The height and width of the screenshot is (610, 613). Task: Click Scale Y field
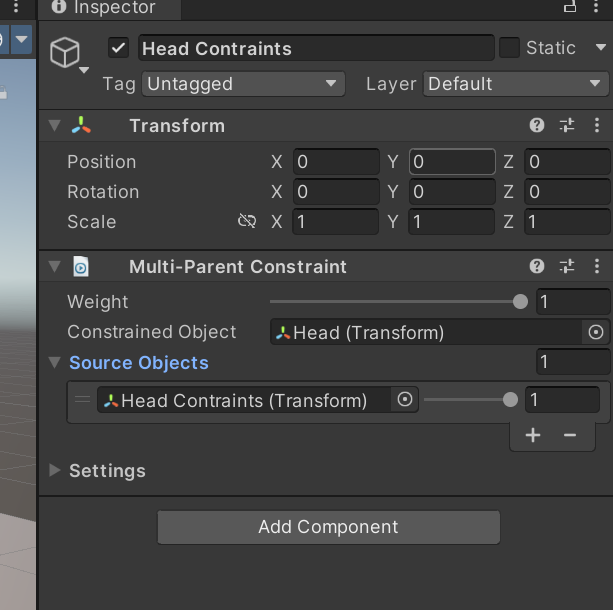452,222
